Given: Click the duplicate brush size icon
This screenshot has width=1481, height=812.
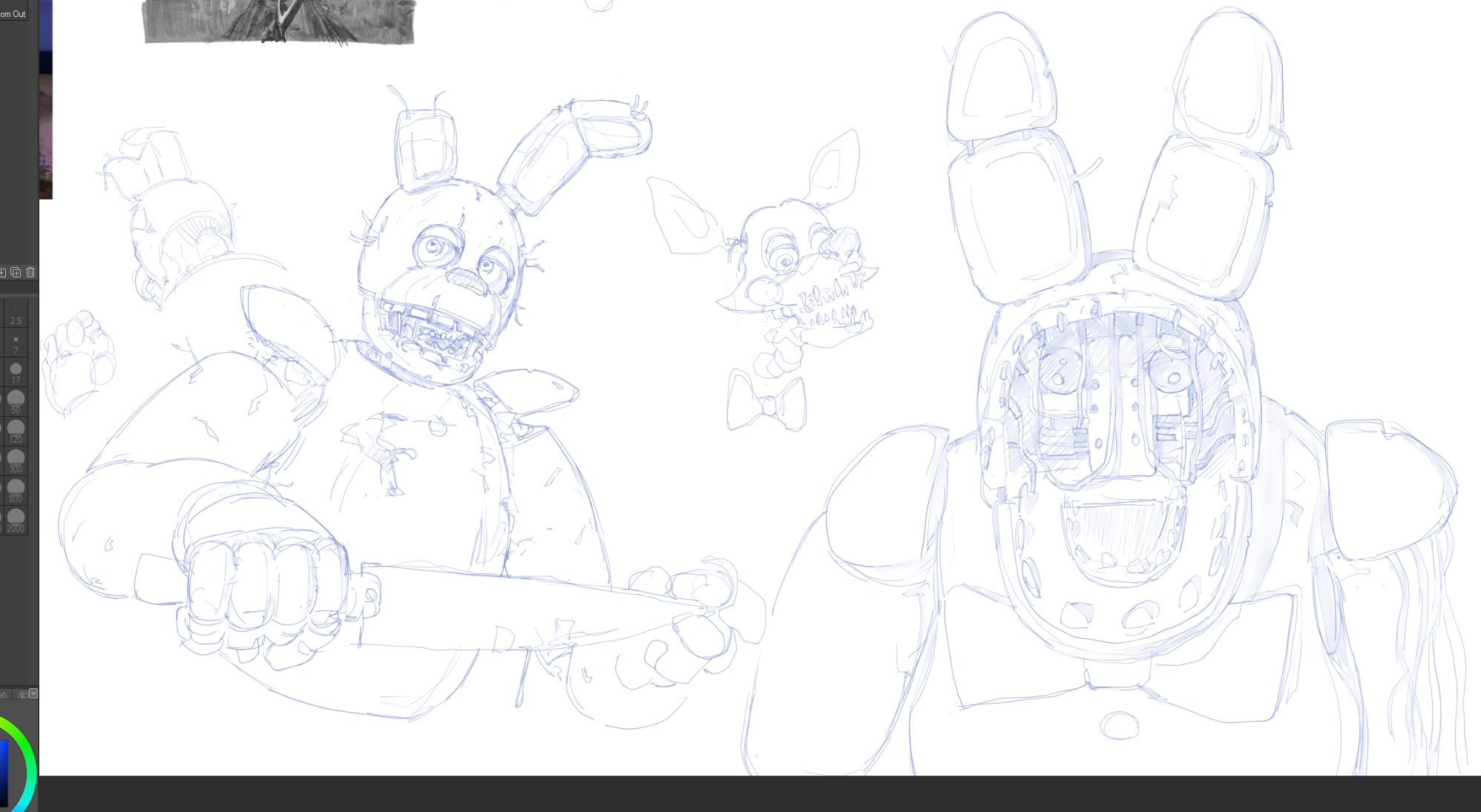Looking at the screenshot, I should (x=16, y=272).
